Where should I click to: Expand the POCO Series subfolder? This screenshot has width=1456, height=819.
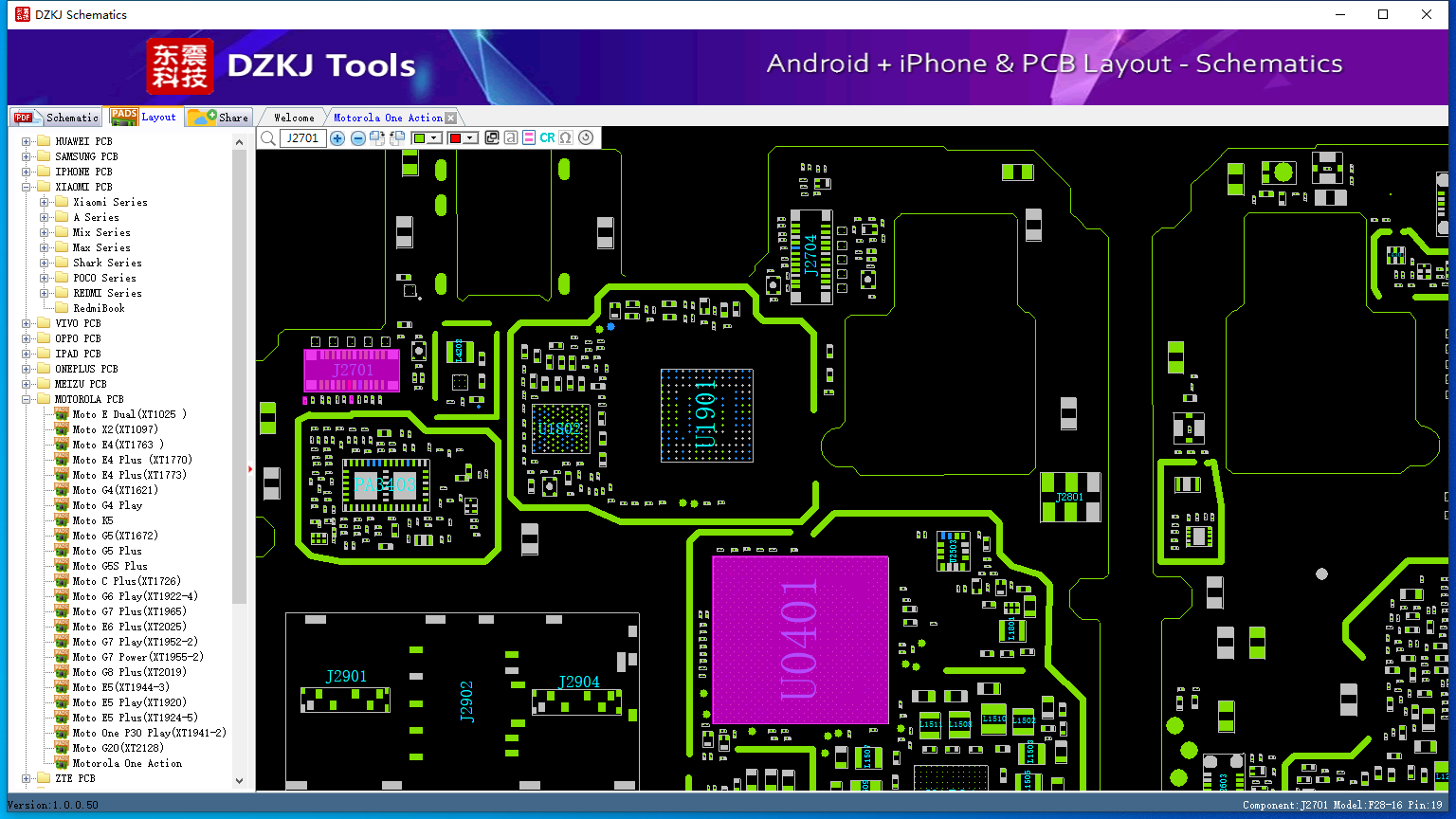click(44, 278)
